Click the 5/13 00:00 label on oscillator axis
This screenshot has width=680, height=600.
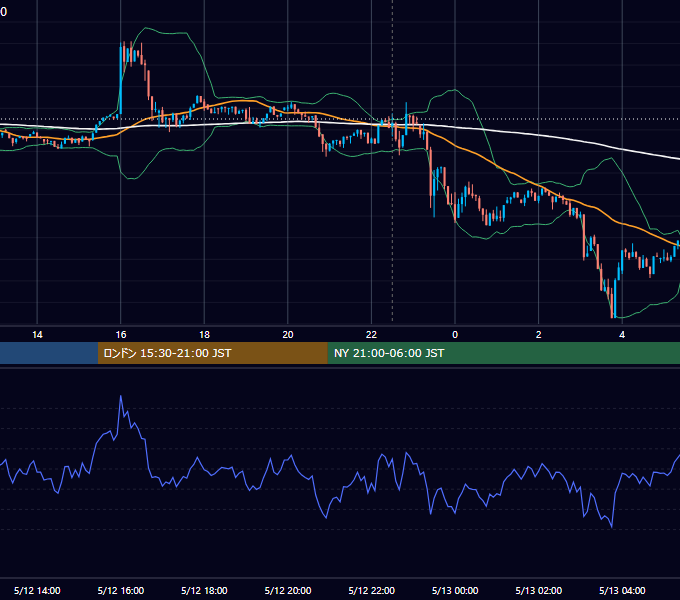pos(455,590)
